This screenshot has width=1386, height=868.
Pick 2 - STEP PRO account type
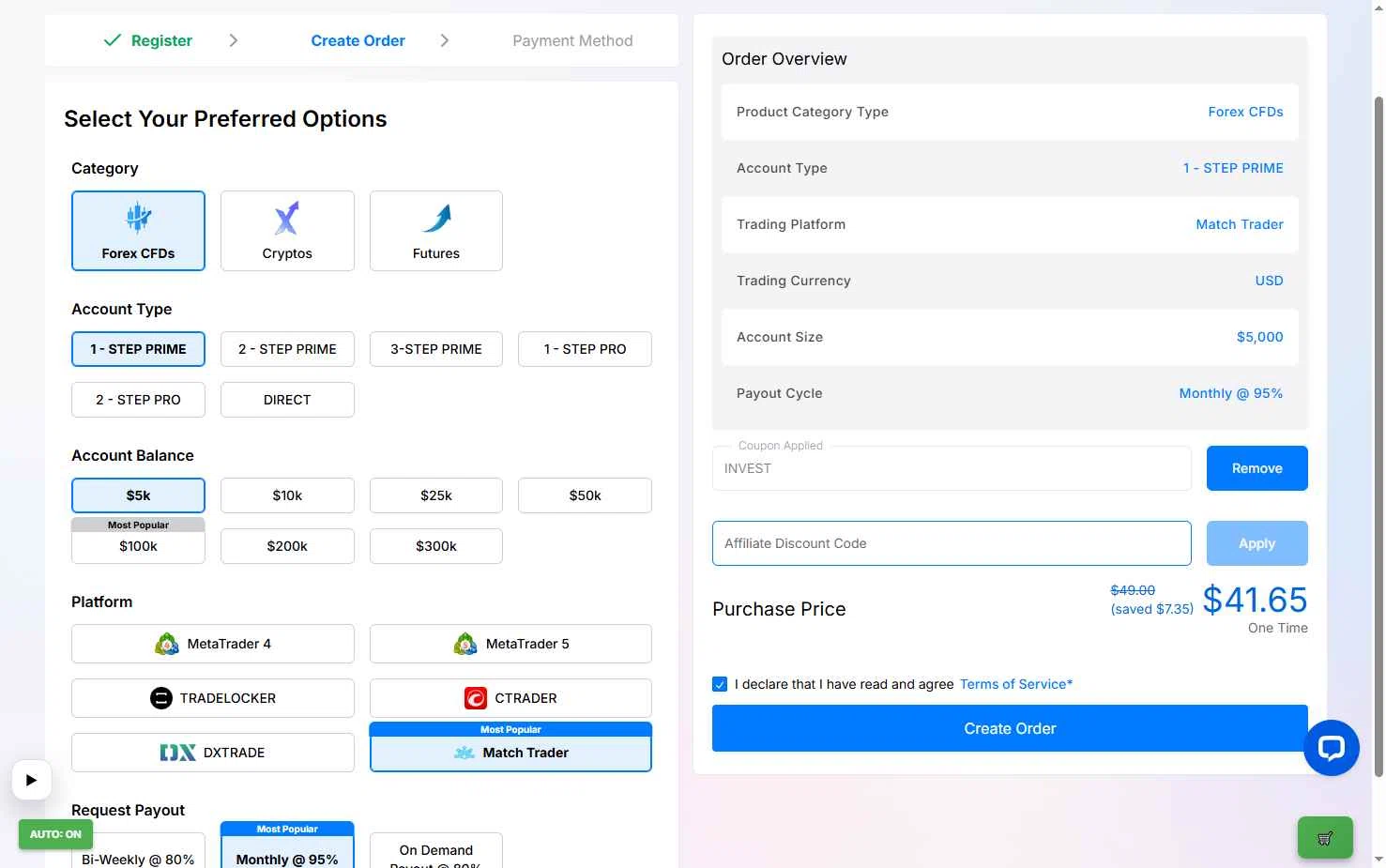[x=138, y=400]
